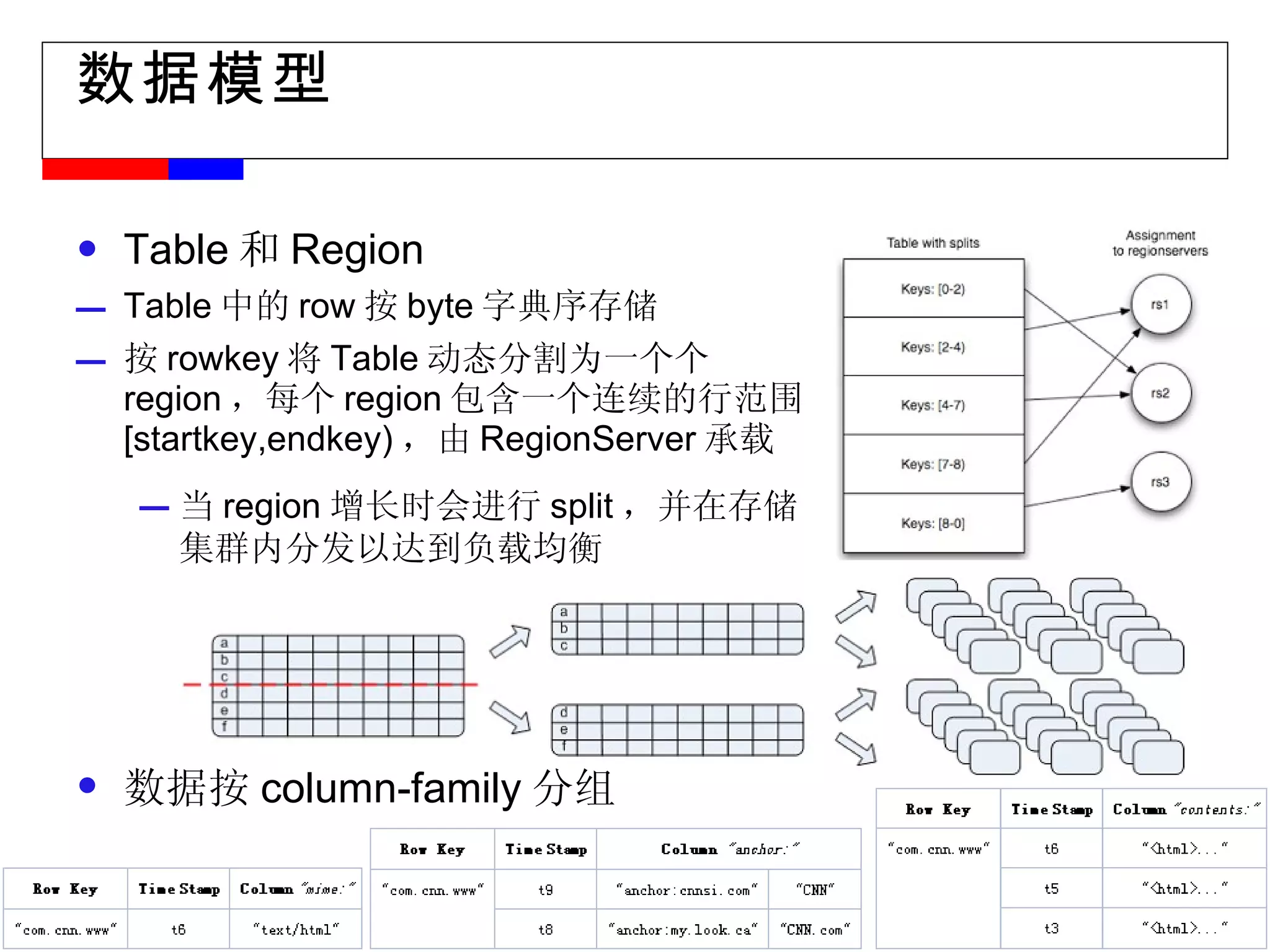Click the Column "contents:" header cell

point(1185,809)
